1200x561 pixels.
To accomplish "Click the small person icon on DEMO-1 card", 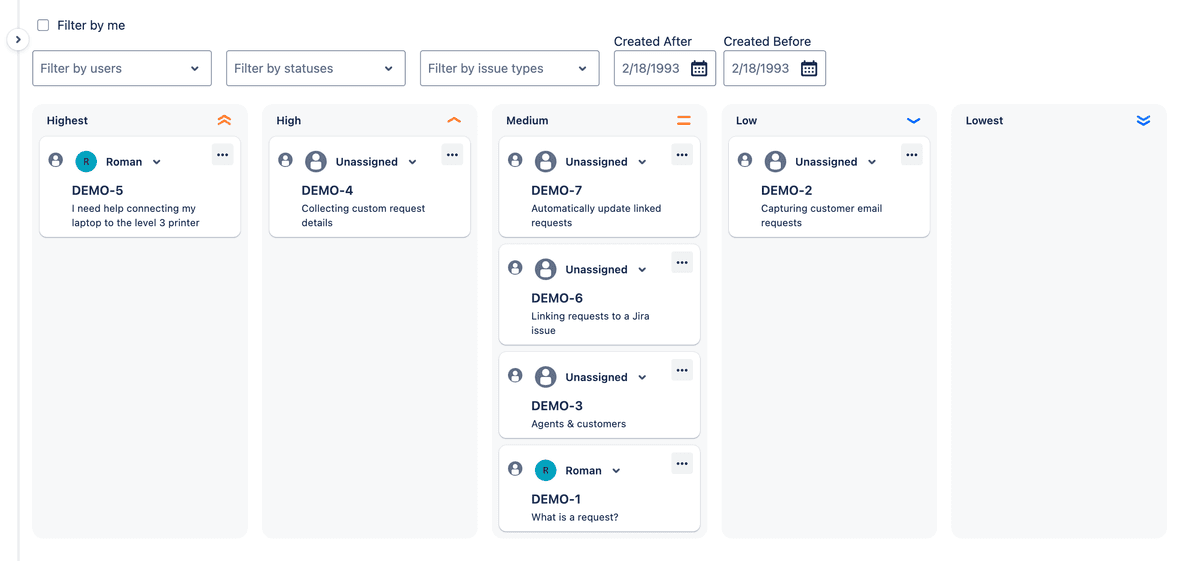I will [x=516, y=469].
